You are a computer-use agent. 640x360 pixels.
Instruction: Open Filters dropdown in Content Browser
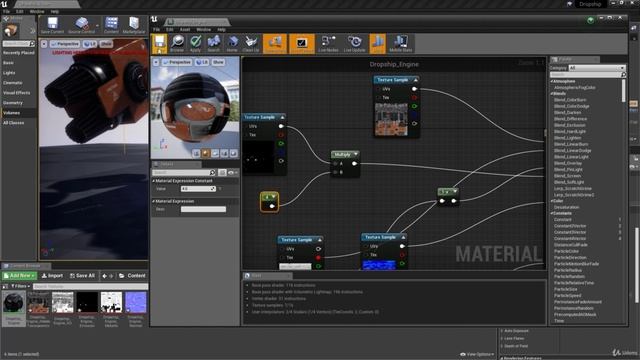coord(20,286)
